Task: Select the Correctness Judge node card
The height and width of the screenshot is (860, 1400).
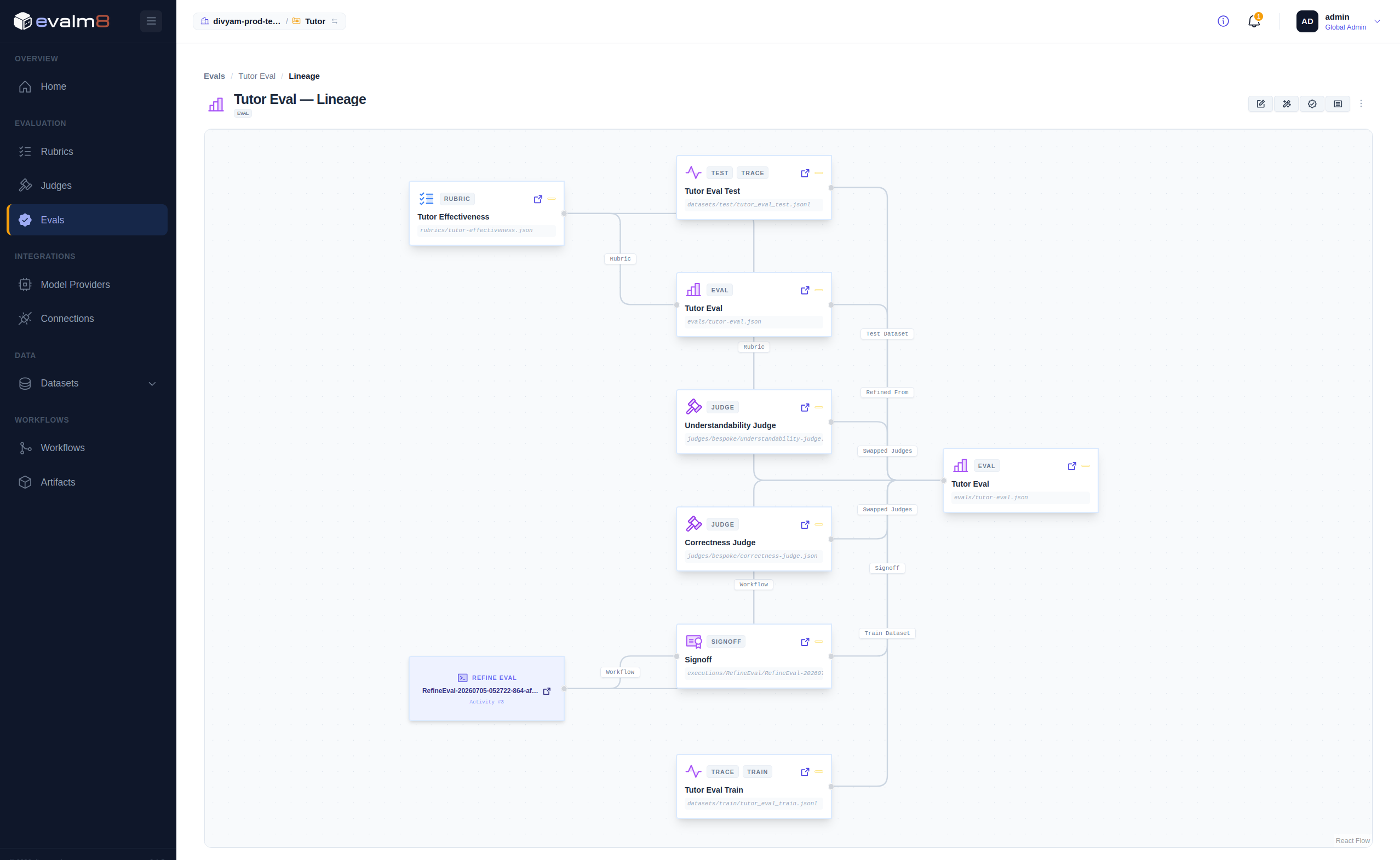Action: click(754, 539)
